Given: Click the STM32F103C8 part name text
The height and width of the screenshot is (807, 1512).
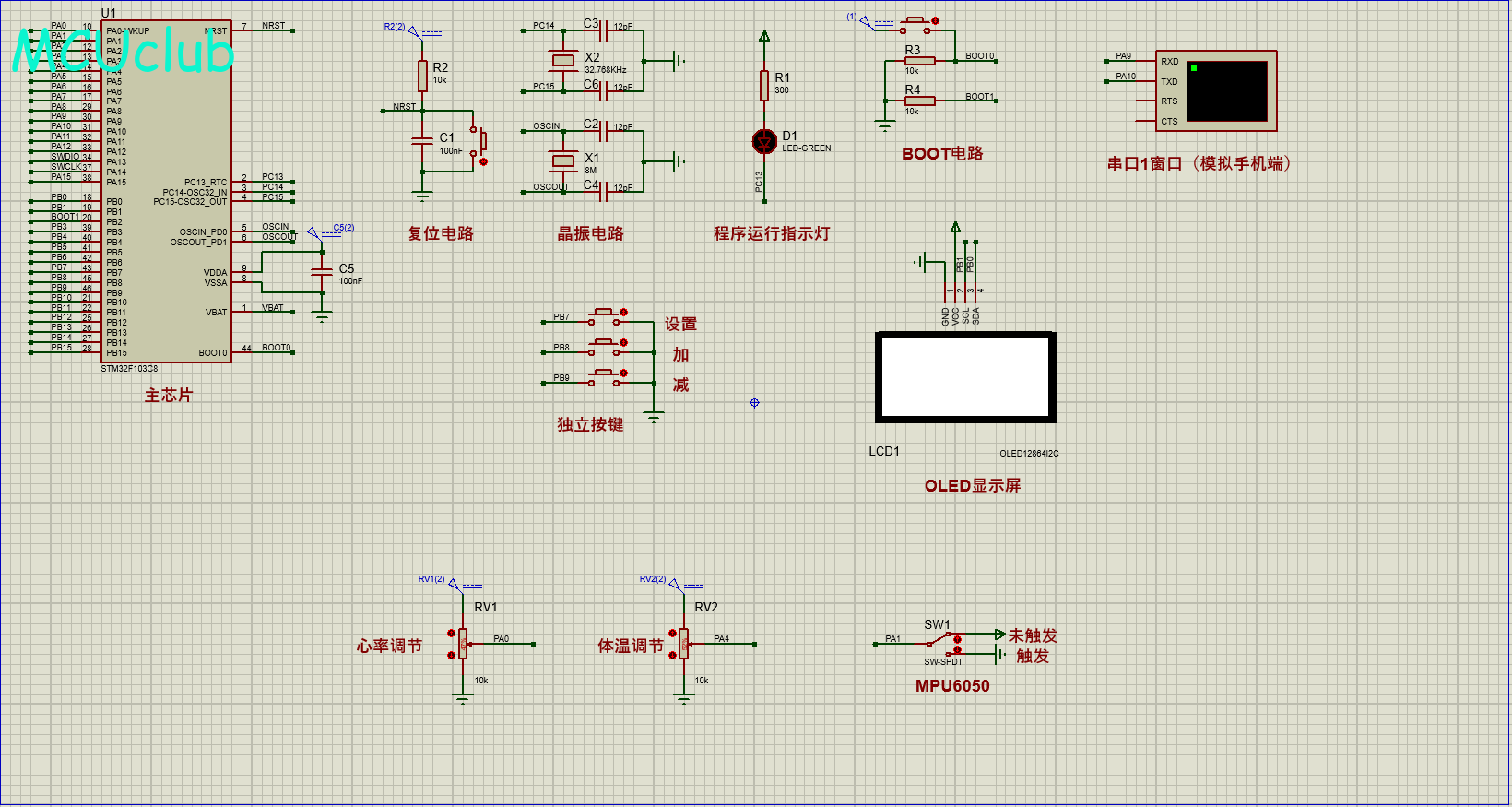Looking at the screenshot, I should tap(129, 369).
